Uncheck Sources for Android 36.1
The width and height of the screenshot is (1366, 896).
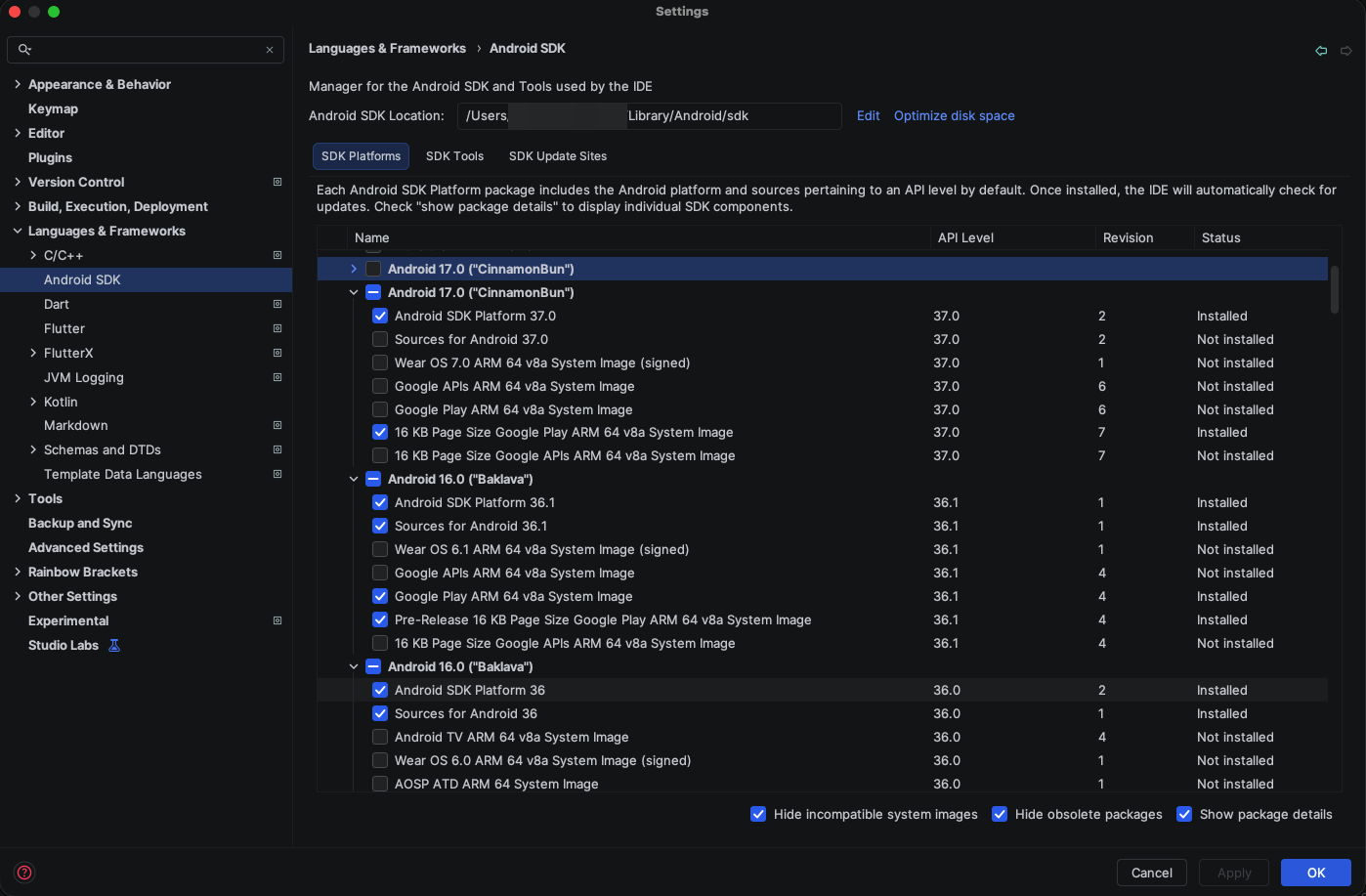(x=380, y=526)
